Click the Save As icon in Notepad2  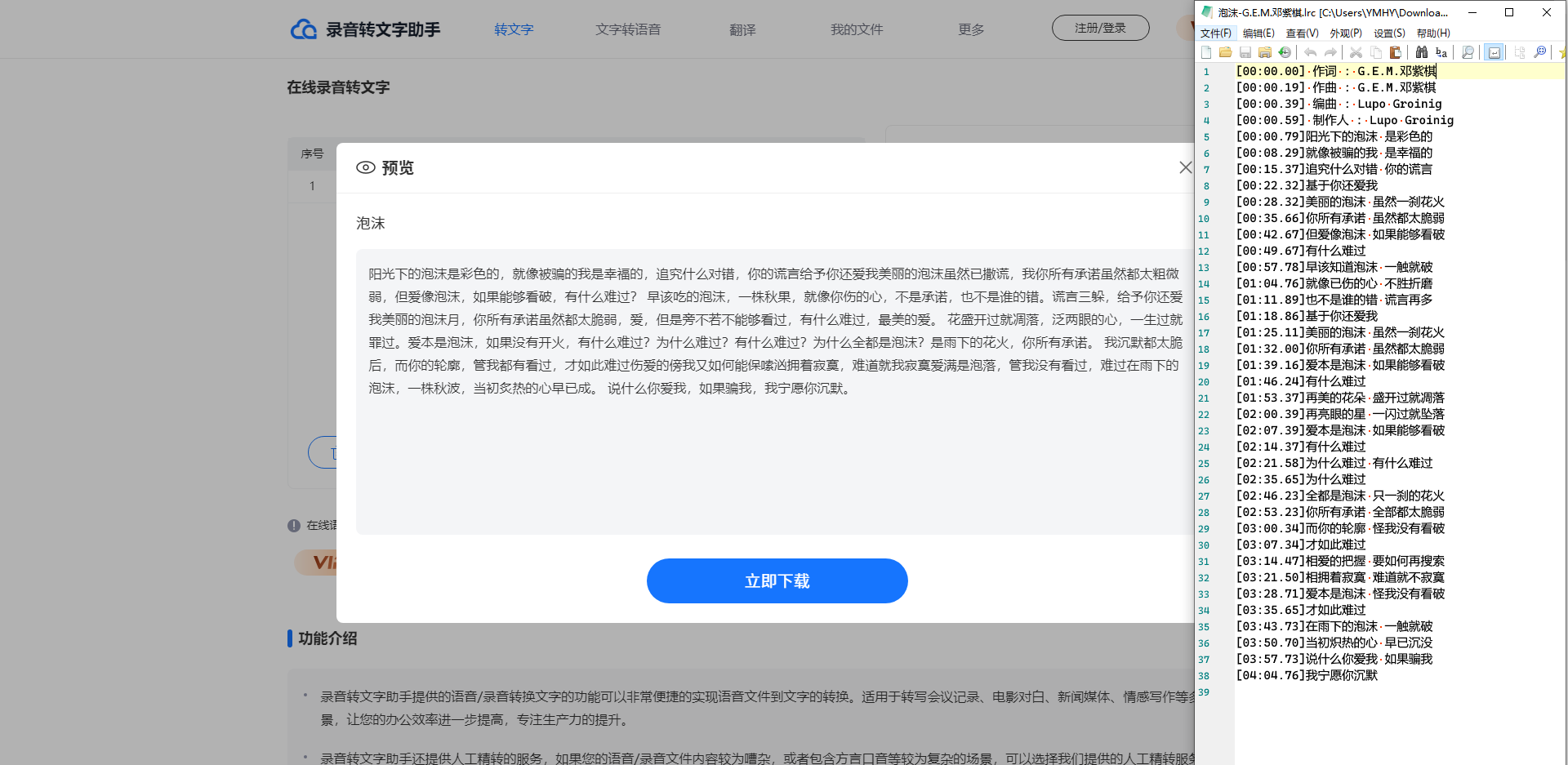(1265, 52)
